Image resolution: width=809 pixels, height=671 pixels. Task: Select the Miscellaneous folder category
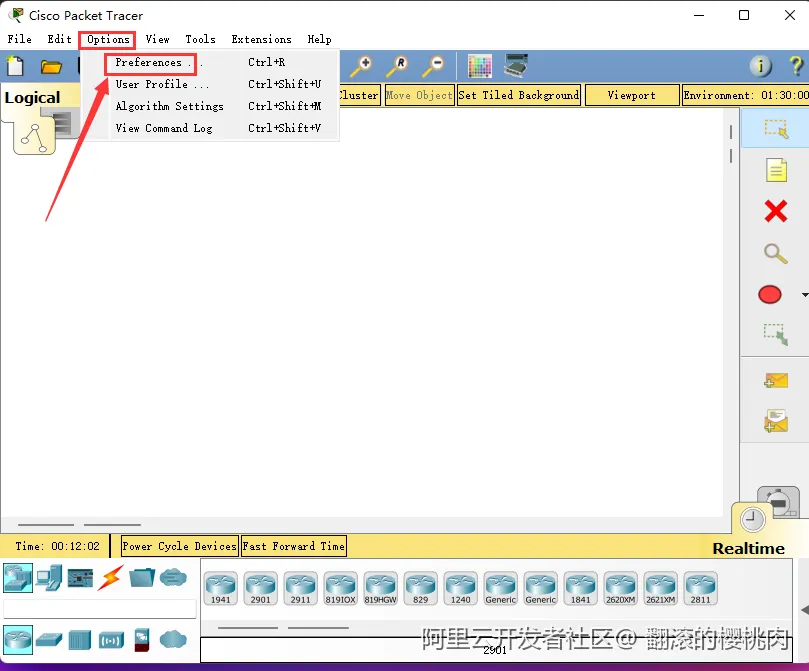pos(142,578)
